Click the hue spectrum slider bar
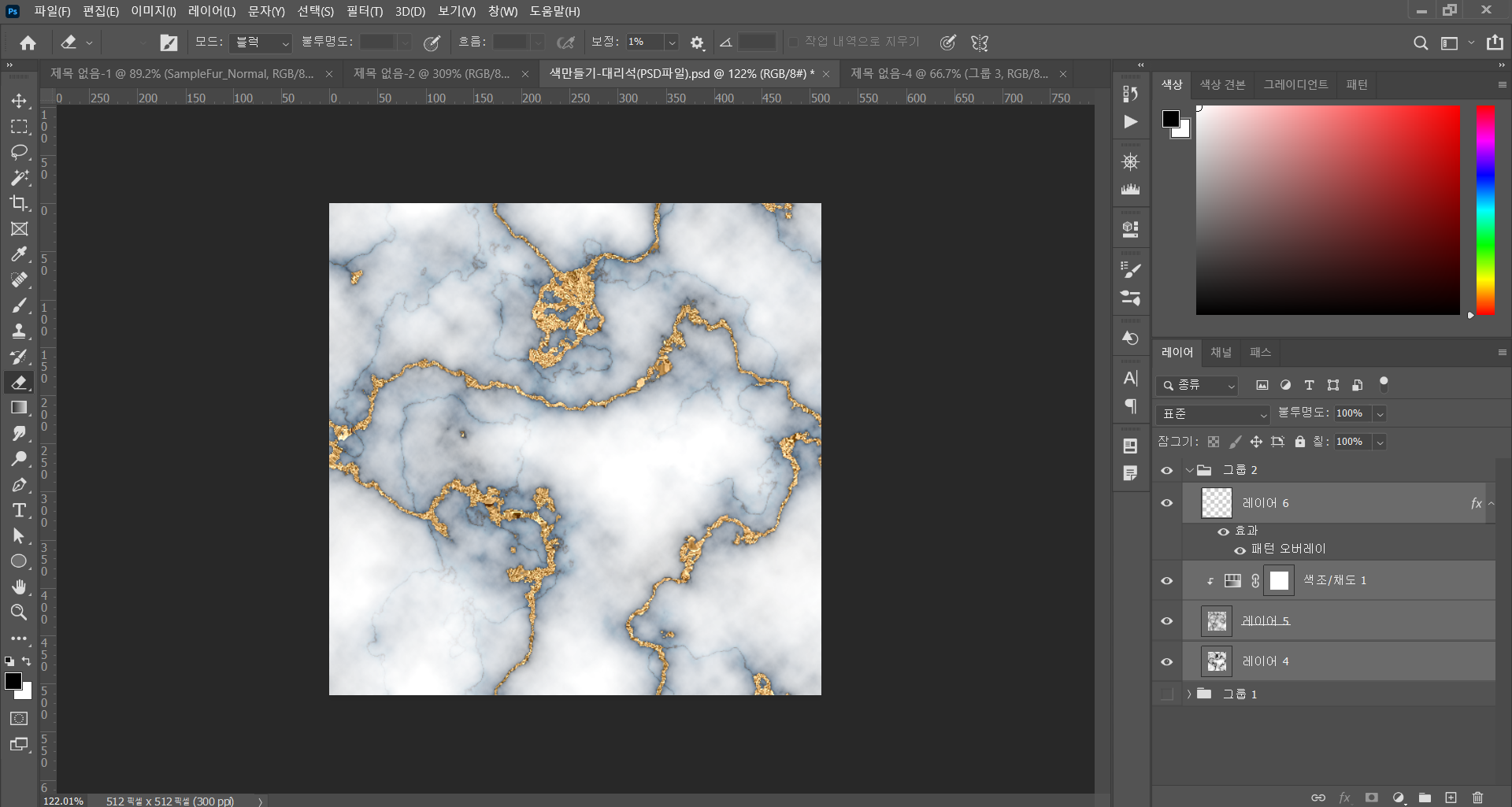The height and width of the screenshot is (807, 1512). click(1485, 210)
